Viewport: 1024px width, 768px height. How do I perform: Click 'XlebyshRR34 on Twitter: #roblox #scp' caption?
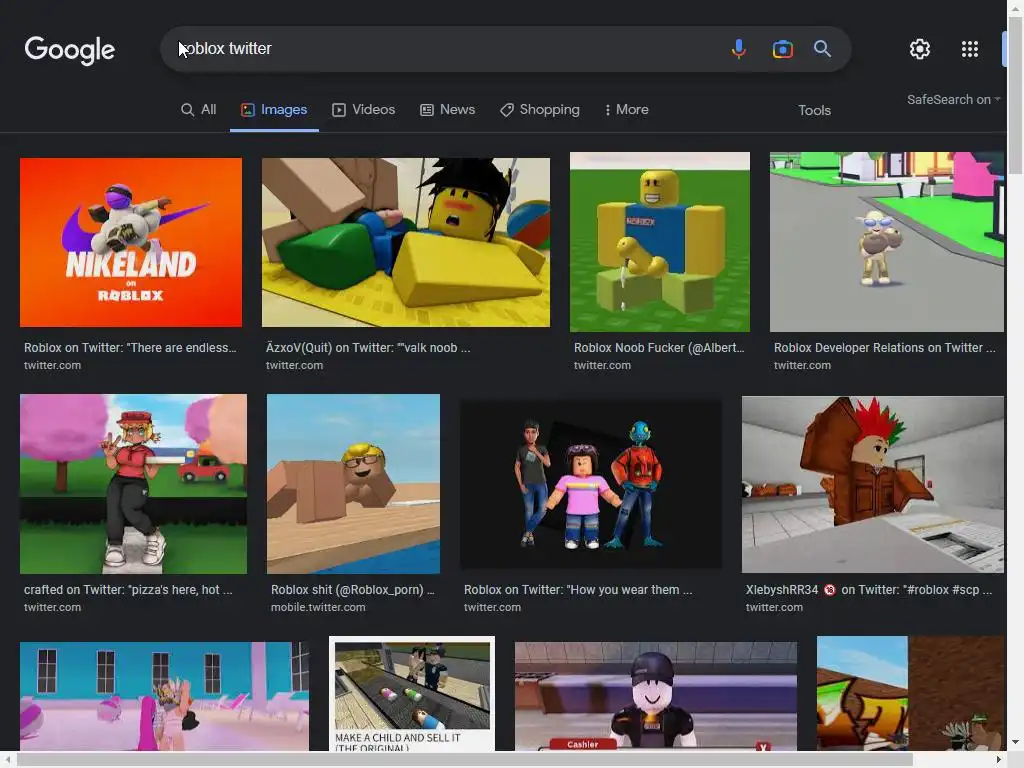click(x=869, y=590)
